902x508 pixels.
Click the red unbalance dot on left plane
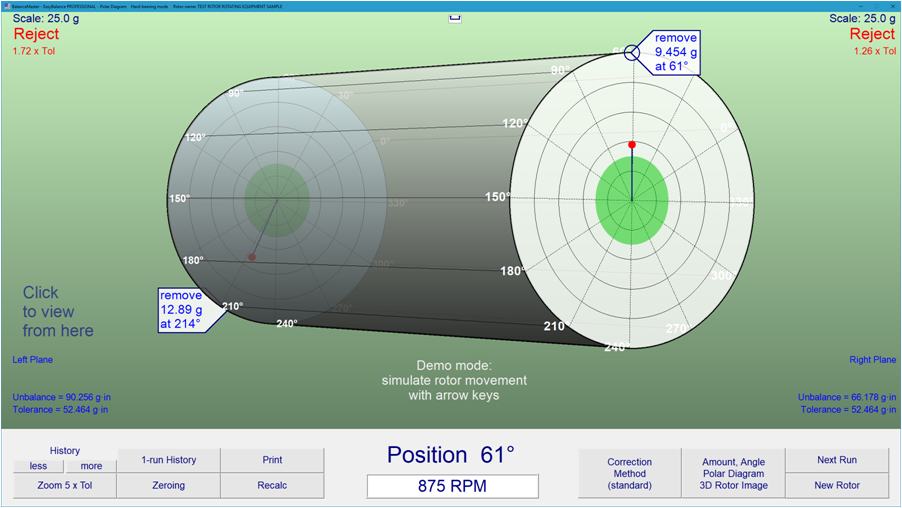pyautogui.click(x=252, y=257)
